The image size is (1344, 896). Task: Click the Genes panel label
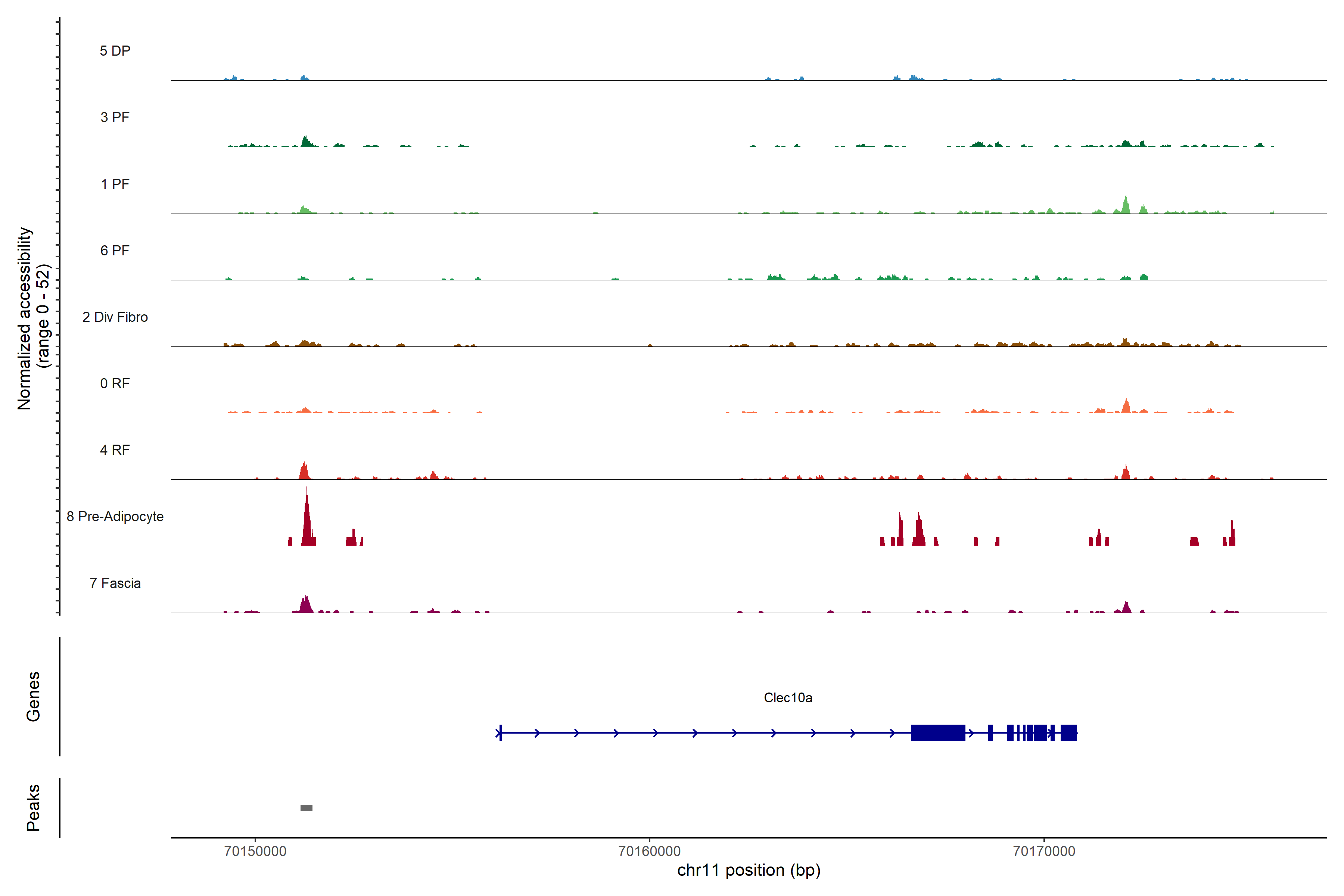click(x=33, y=697)
